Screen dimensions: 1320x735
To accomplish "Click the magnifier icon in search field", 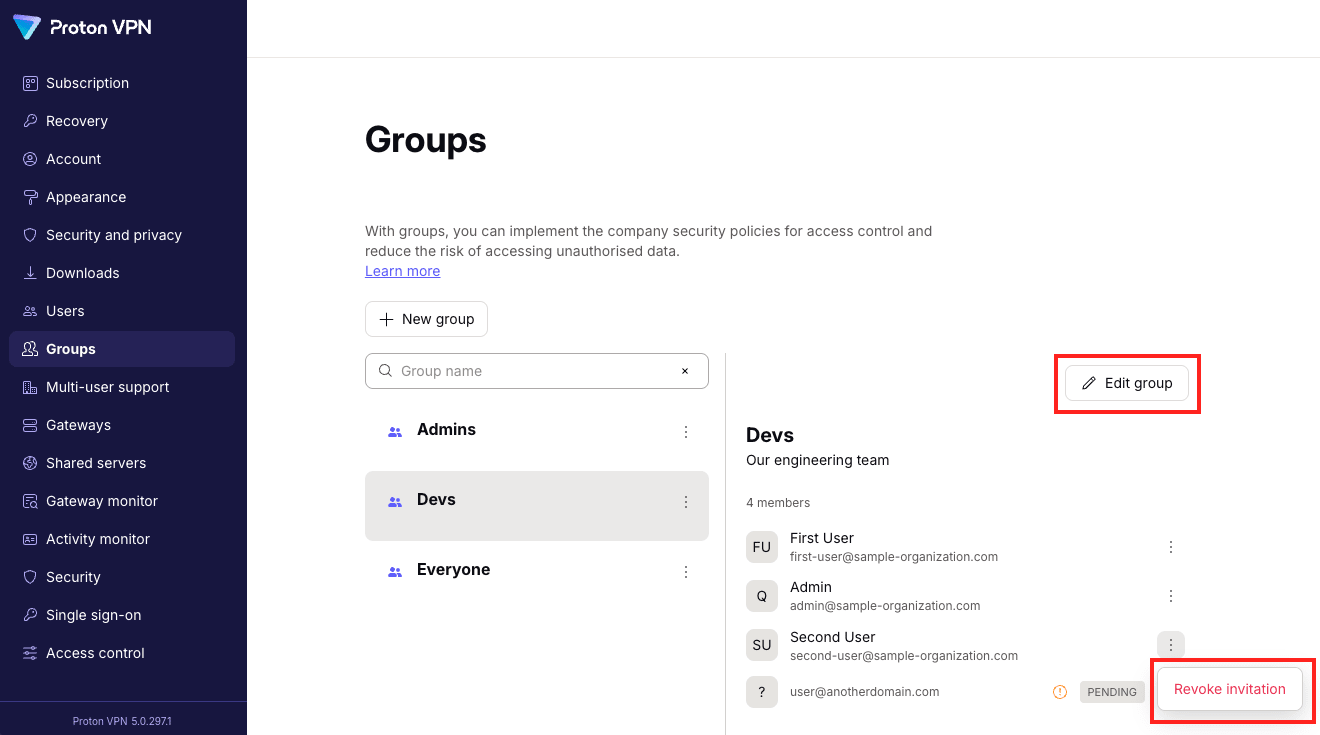I will coord(385,371).
